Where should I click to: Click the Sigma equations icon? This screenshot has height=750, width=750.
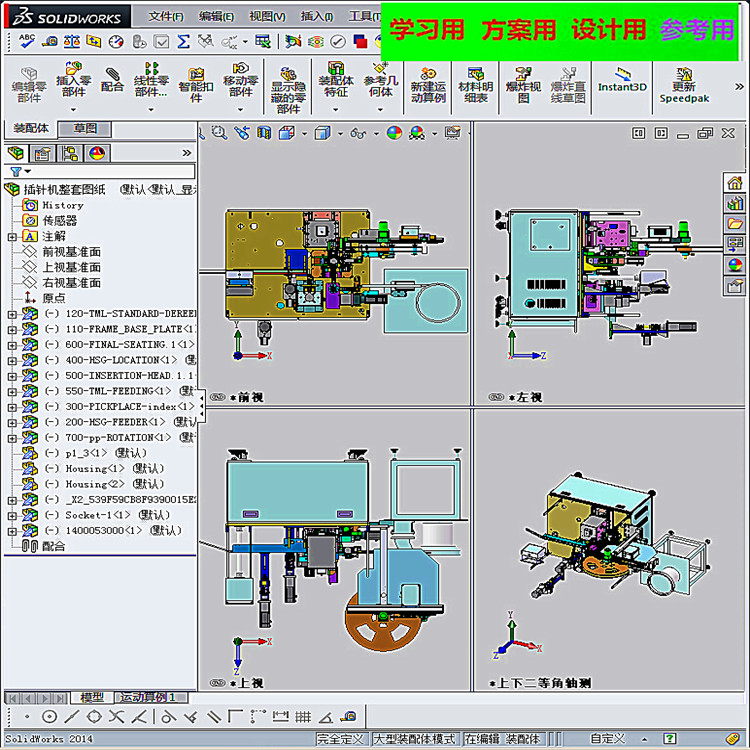tap(183, 42)
